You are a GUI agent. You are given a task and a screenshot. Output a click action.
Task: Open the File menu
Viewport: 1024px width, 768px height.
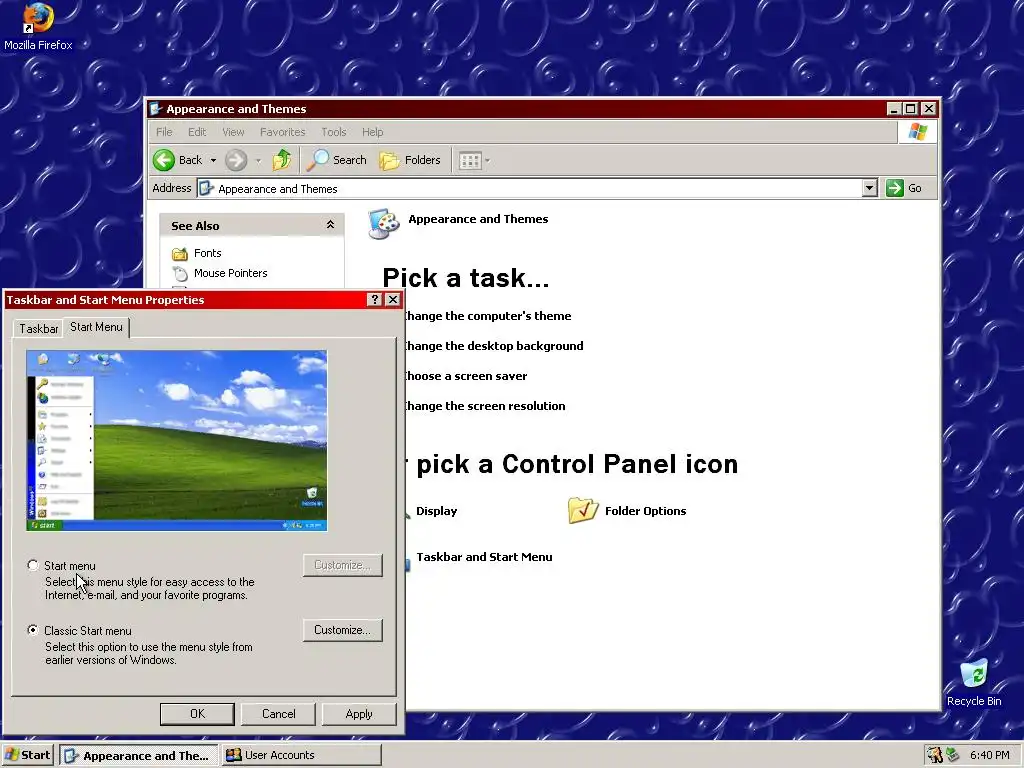(164, 132)
